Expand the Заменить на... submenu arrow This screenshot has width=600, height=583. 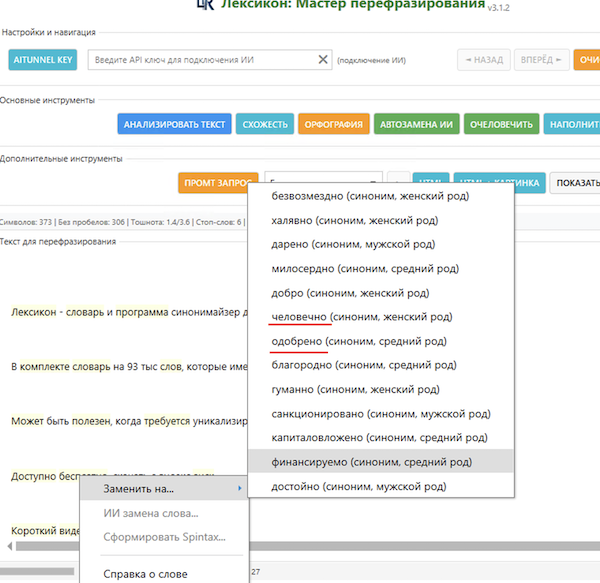[x=239, y=489]
